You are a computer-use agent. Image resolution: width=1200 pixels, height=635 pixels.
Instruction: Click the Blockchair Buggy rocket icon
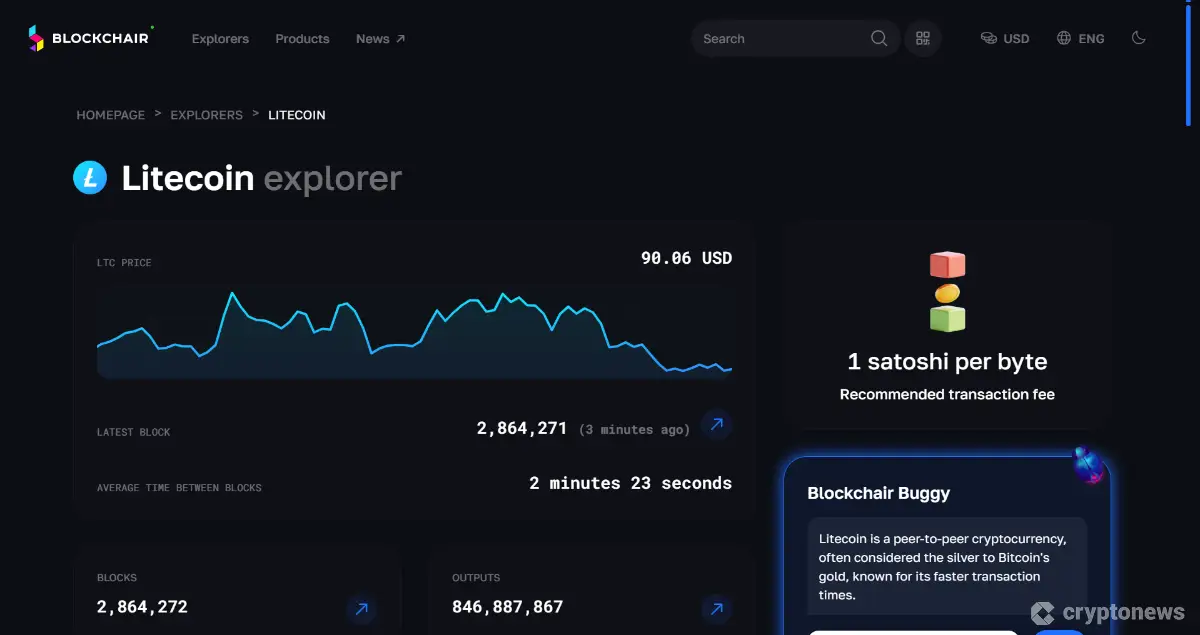pos(1088,466)
